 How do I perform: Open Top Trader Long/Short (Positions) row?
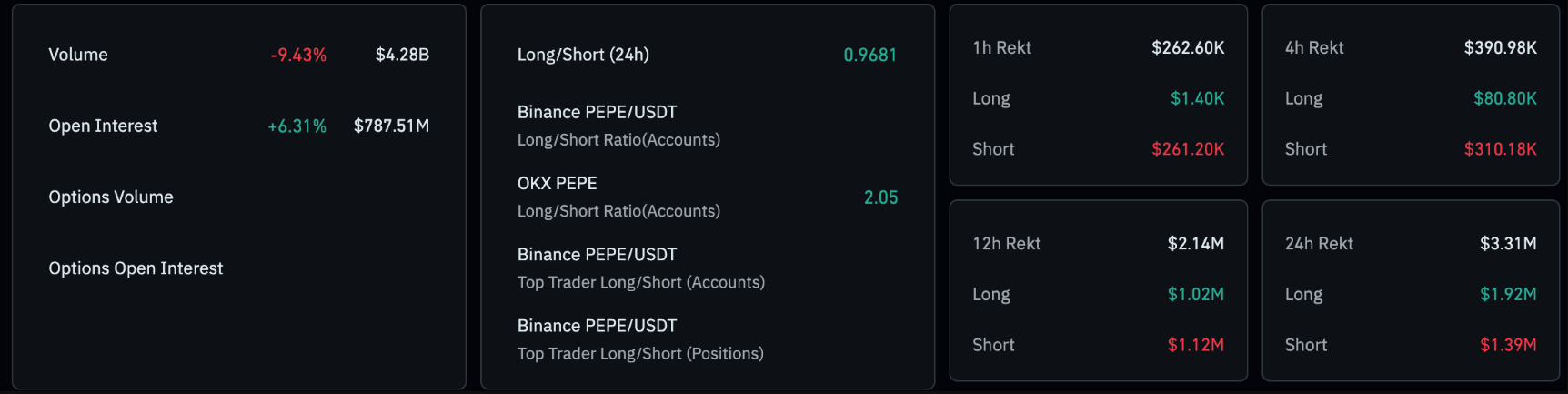click(x=640, y=339)
